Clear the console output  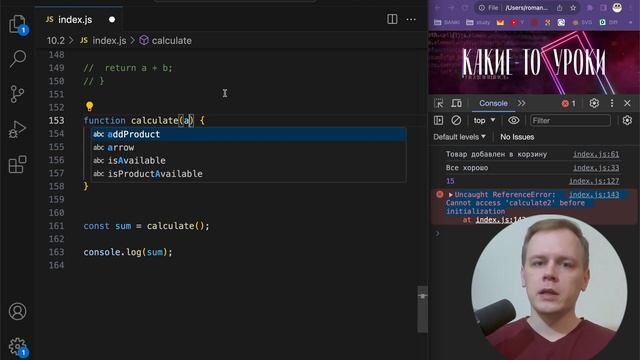[456, 120]
